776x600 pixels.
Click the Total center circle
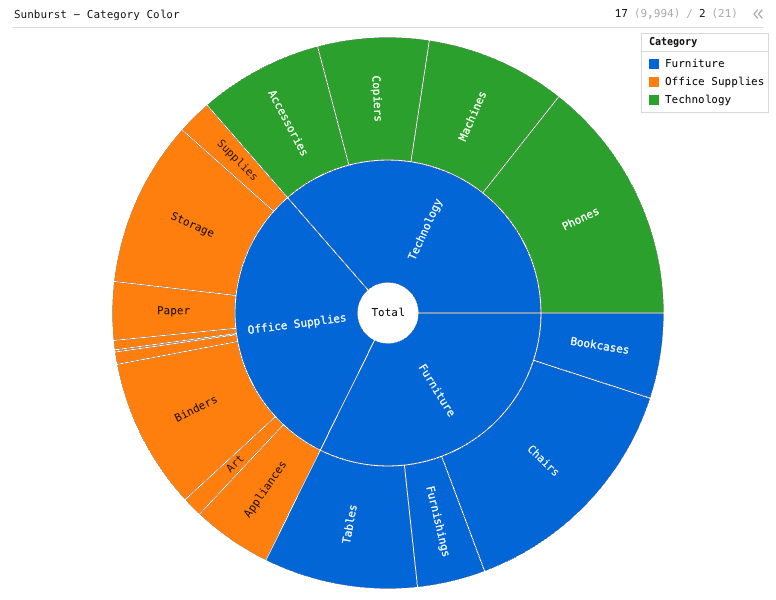point(388,312)
